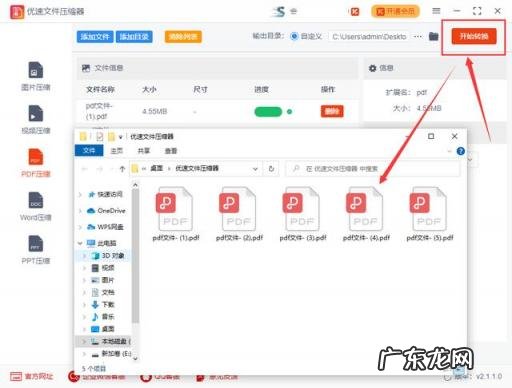
Task: Open the 共享 tab in Explorer ribbon
Action: tap(144, 151)
